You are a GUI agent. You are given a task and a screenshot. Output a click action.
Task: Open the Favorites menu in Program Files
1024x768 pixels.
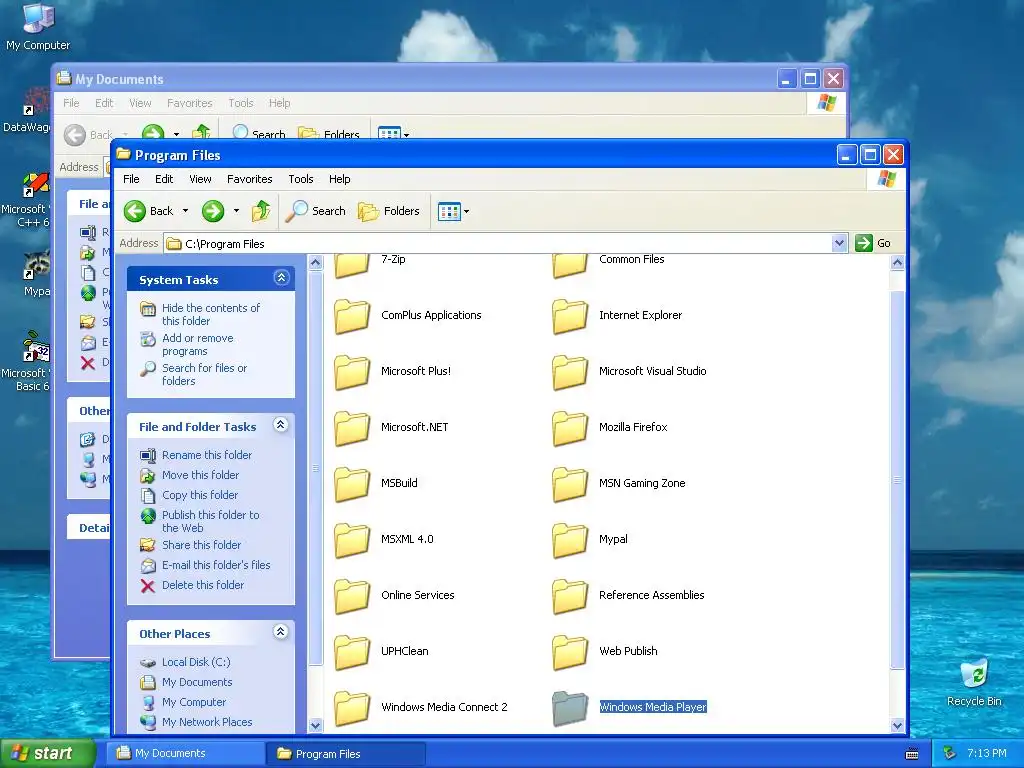[249, 179]
